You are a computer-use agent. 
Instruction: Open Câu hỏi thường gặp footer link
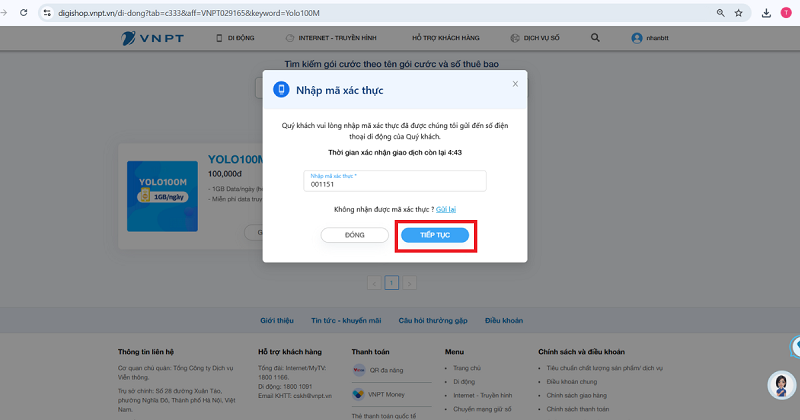tap(433, 320)
